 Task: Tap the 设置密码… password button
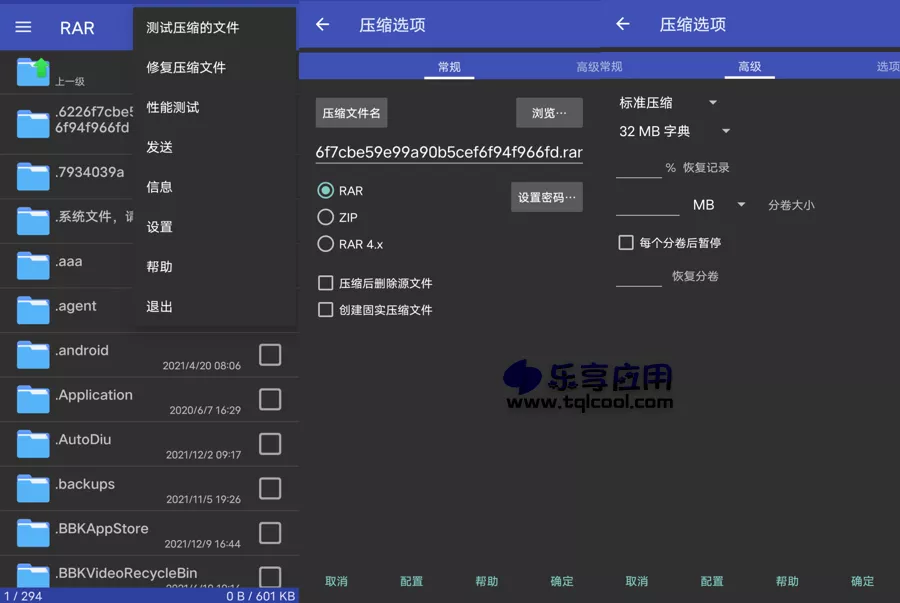(546, 196)
